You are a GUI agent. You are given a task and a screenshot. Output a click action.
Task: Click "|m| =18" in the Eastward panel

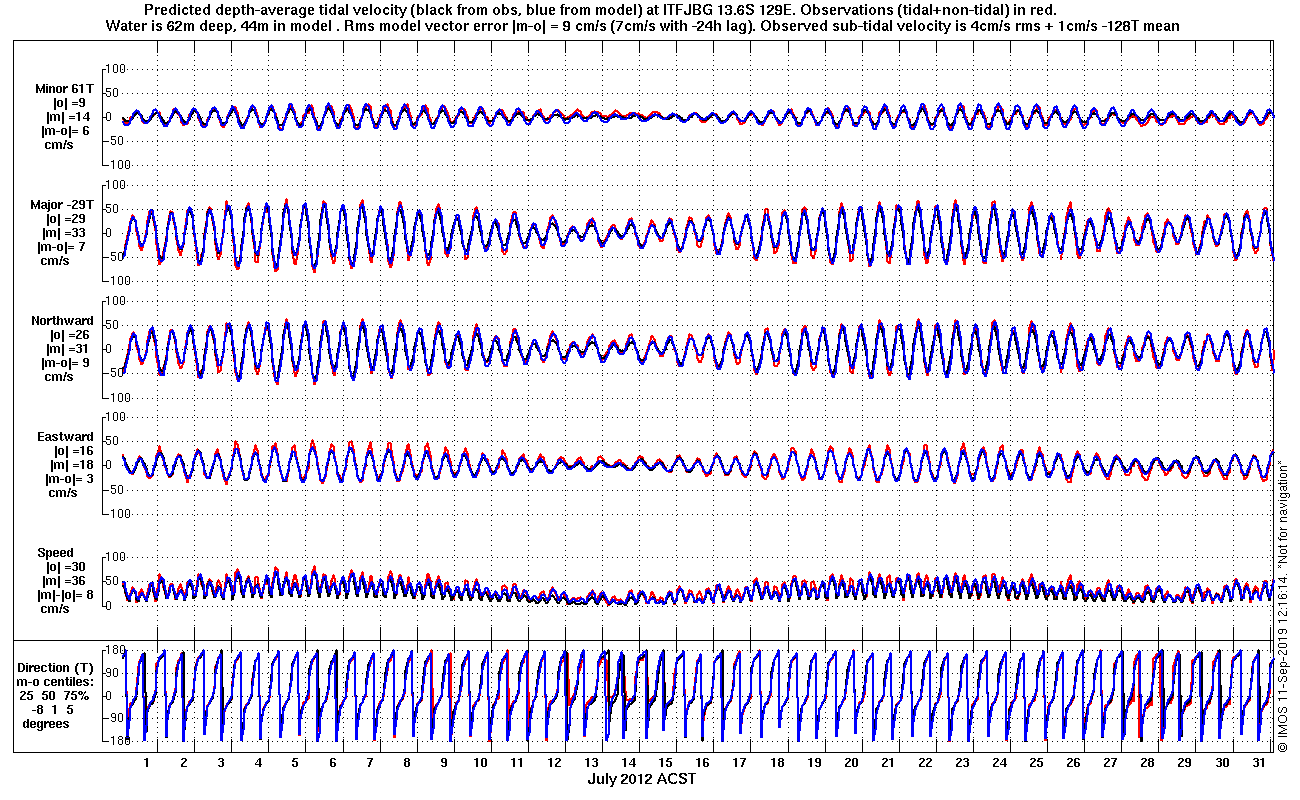pyautogui.click(x=71, y=465)
